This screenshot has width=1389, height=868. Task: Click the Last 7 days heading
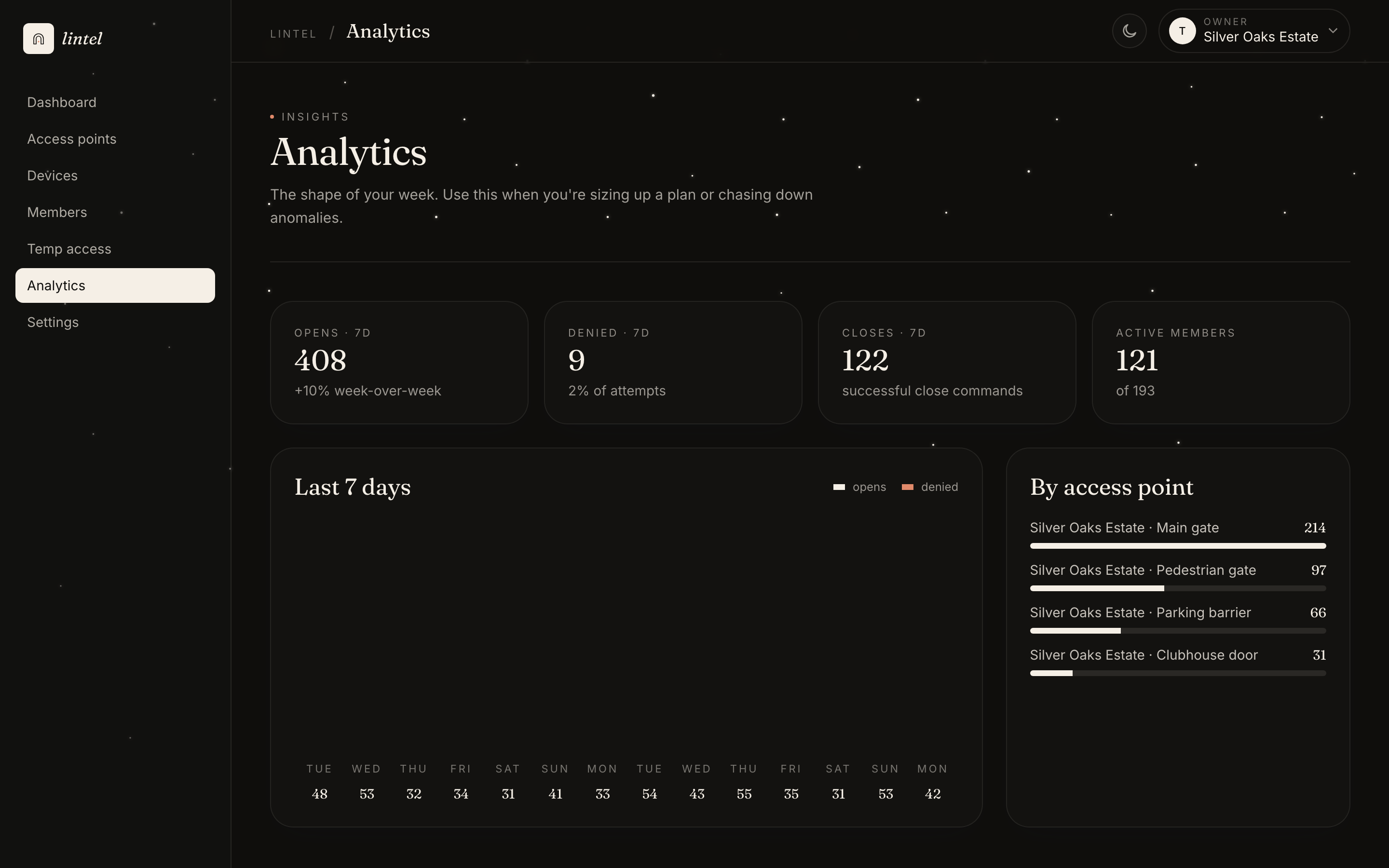point(353,487)
